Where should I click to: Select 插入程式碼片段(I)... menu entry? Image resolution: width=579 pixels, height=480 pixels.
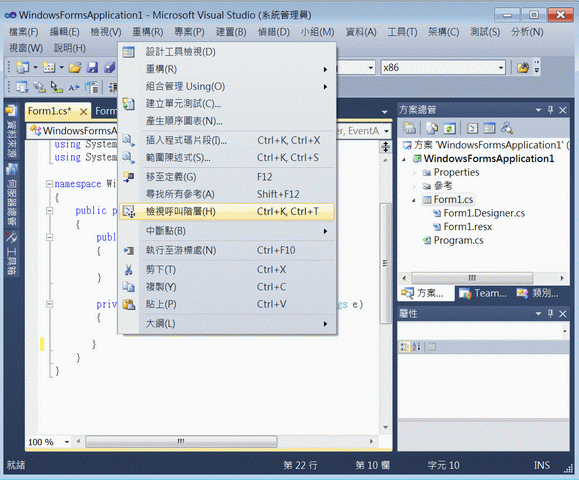(227, 140)
